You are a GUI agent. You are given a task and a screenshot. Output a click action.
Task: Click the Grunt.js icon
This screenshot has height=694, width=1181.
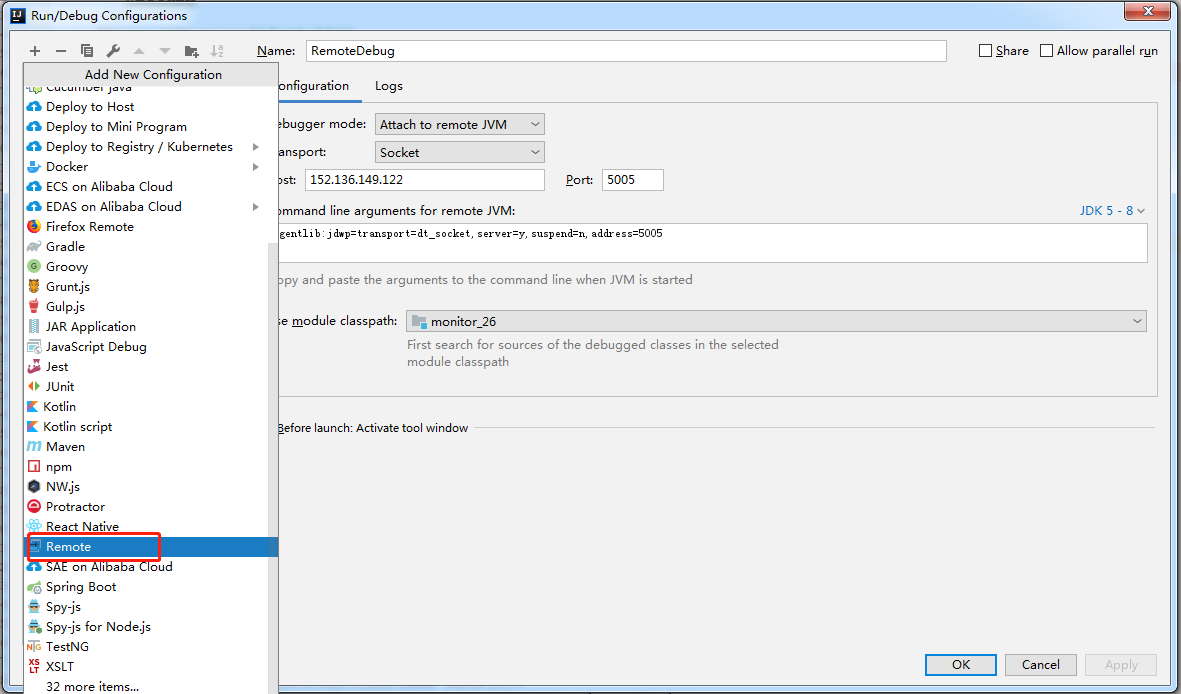(x=34, y=286)
